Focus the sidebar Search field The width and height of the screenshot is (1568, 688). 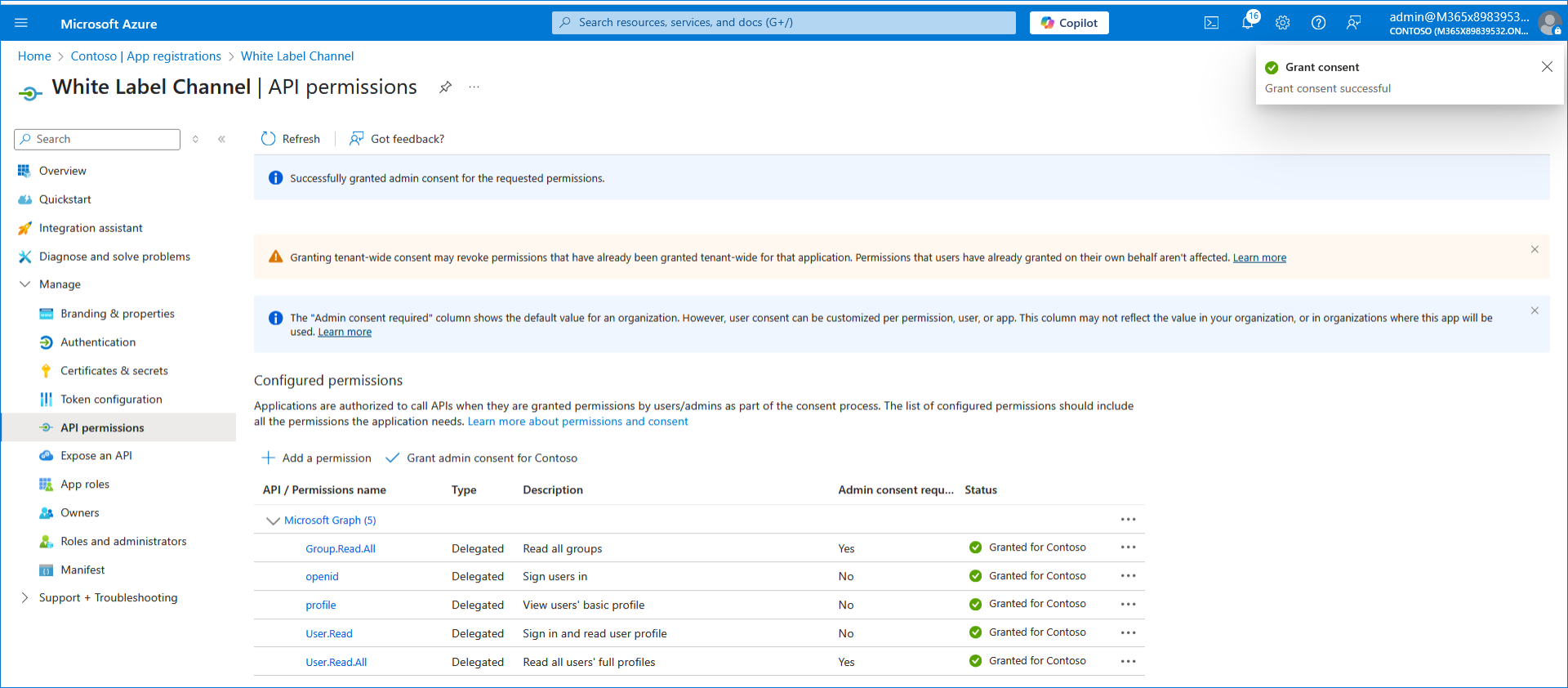coord(97,139)
